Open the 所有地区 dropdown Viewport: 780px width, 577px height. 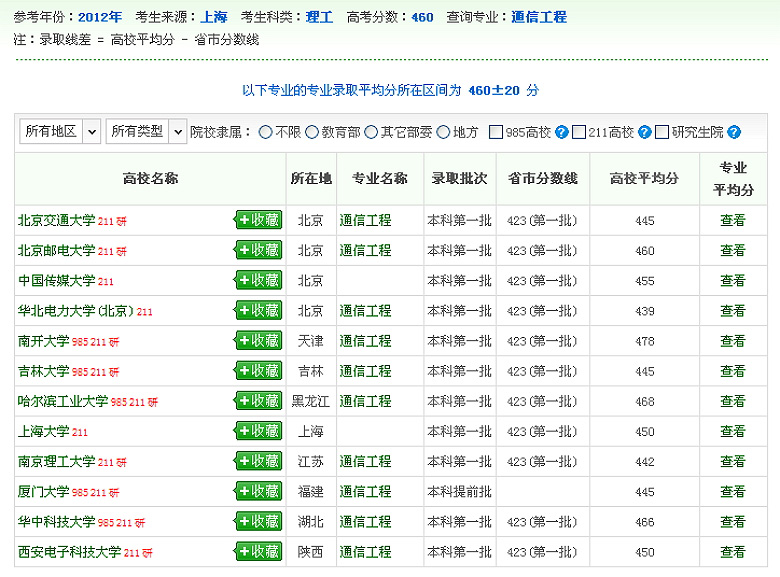tap(60, 131)
